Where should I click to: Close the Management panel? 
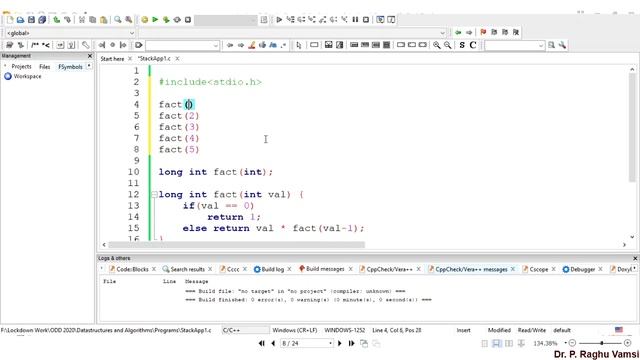(90, 56)
